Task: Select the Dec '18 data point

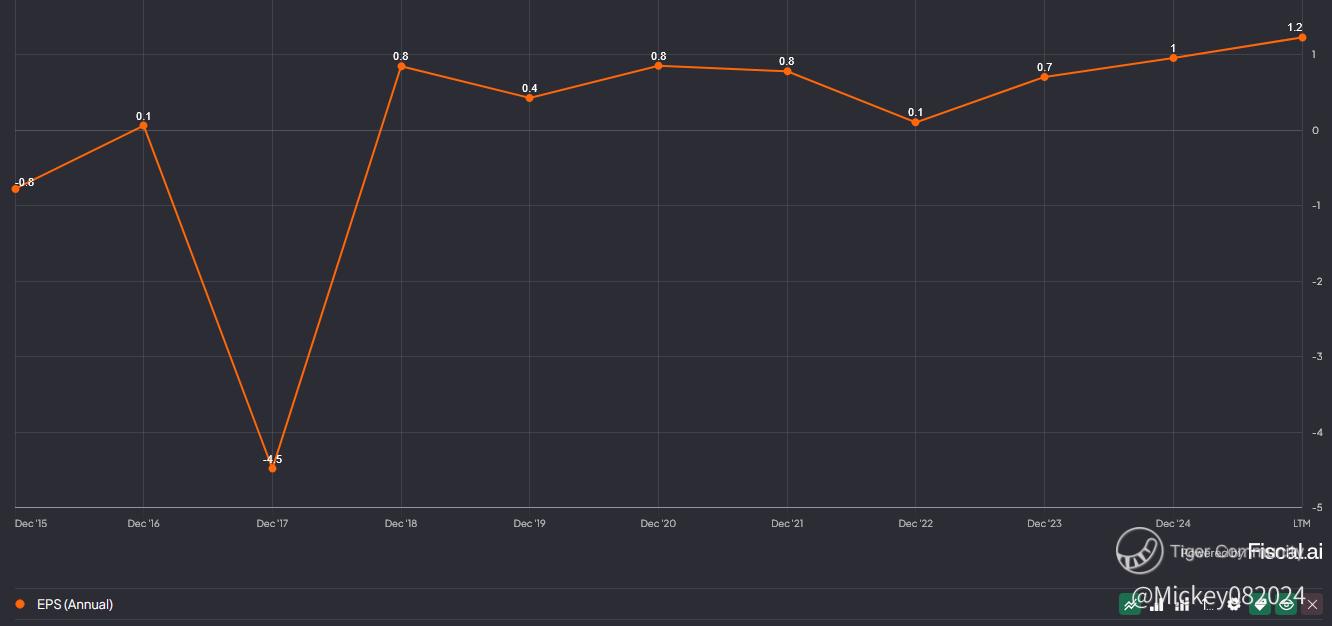Action: coord(401,66)
